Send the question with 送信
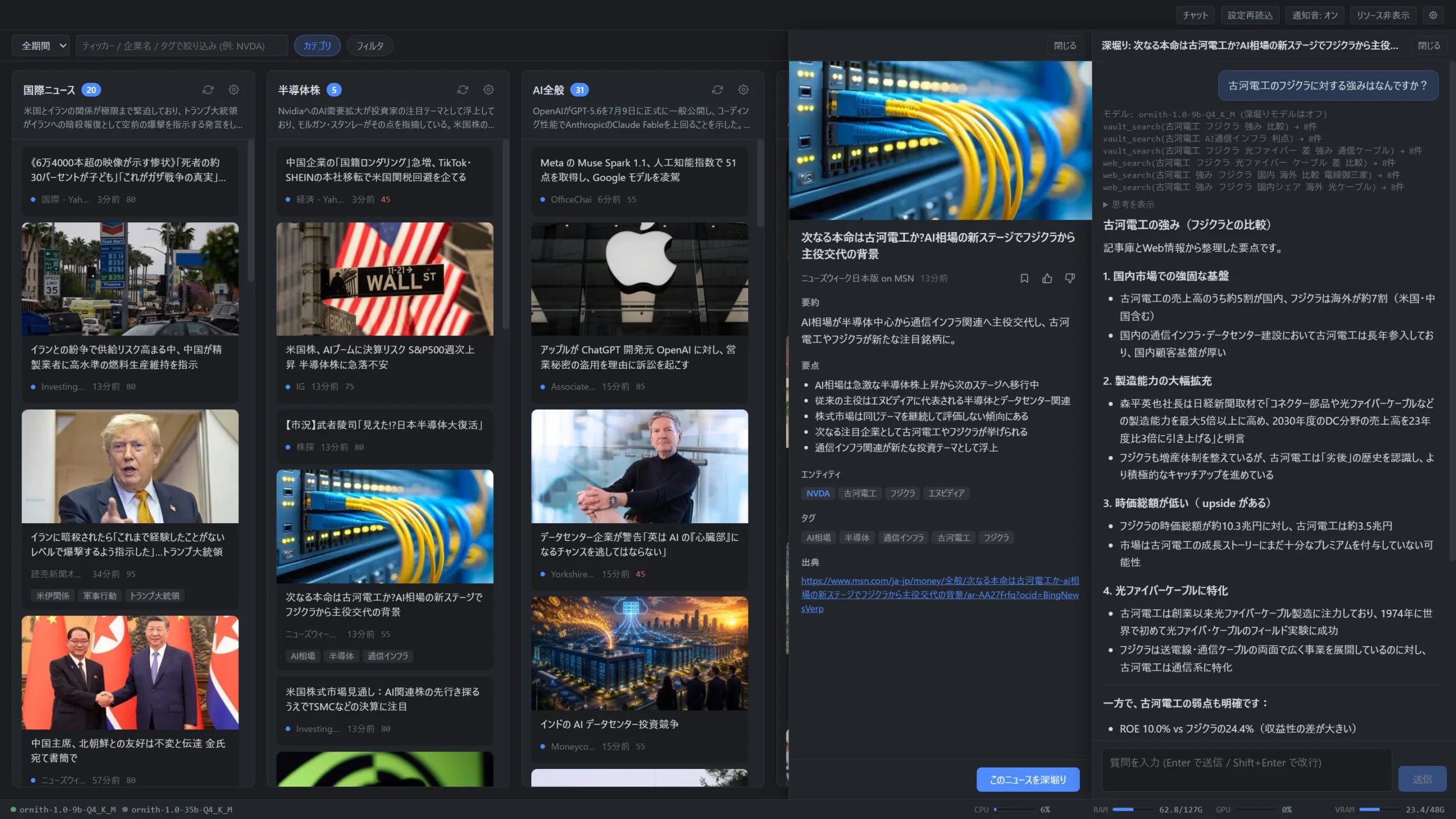Image resolution: width=1456 pixels, height=819 pixels. click(1422, 779)
